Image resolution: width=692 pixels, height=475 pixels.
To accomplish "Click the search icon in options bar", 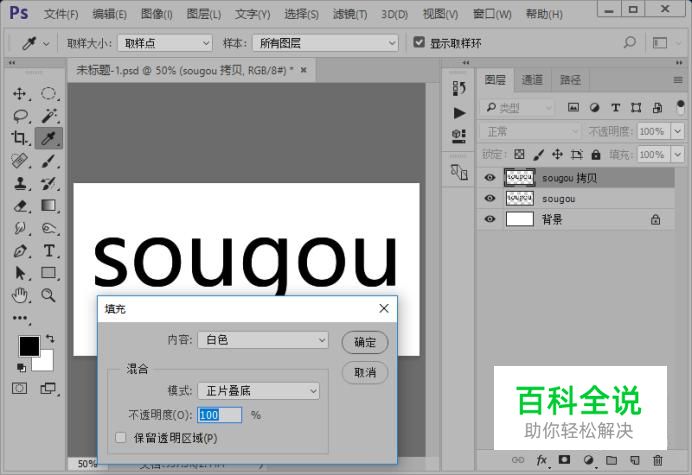I will [x=630, y=43].
